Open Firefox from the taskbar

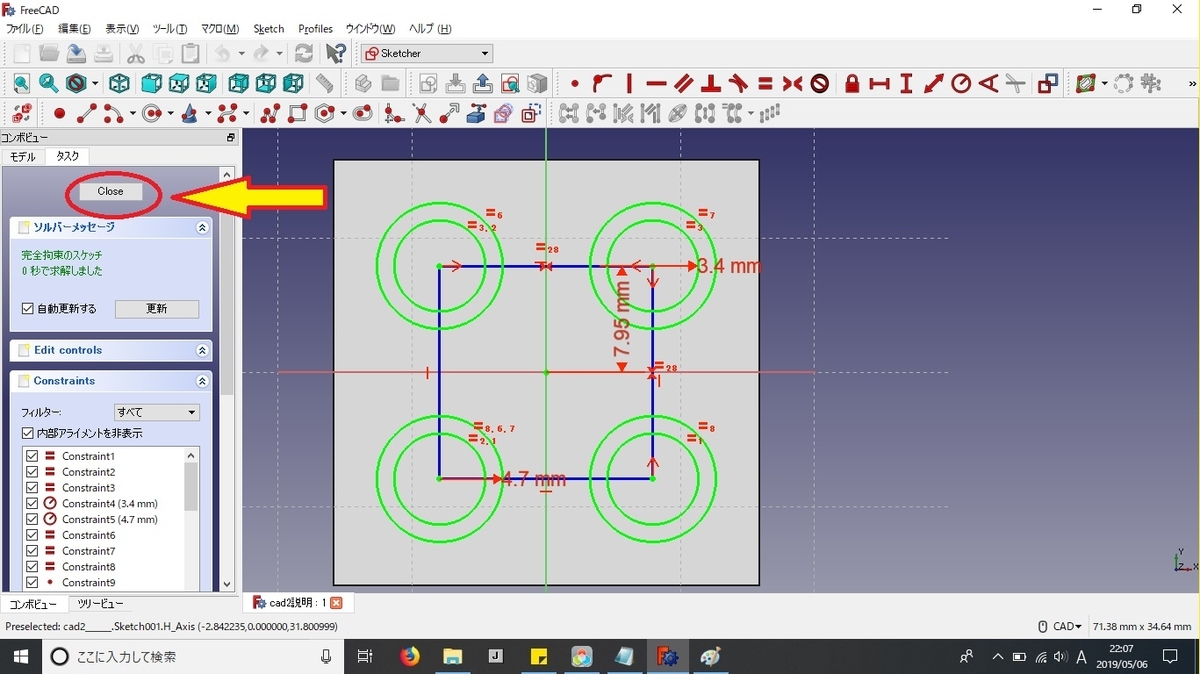pos(410,657)
